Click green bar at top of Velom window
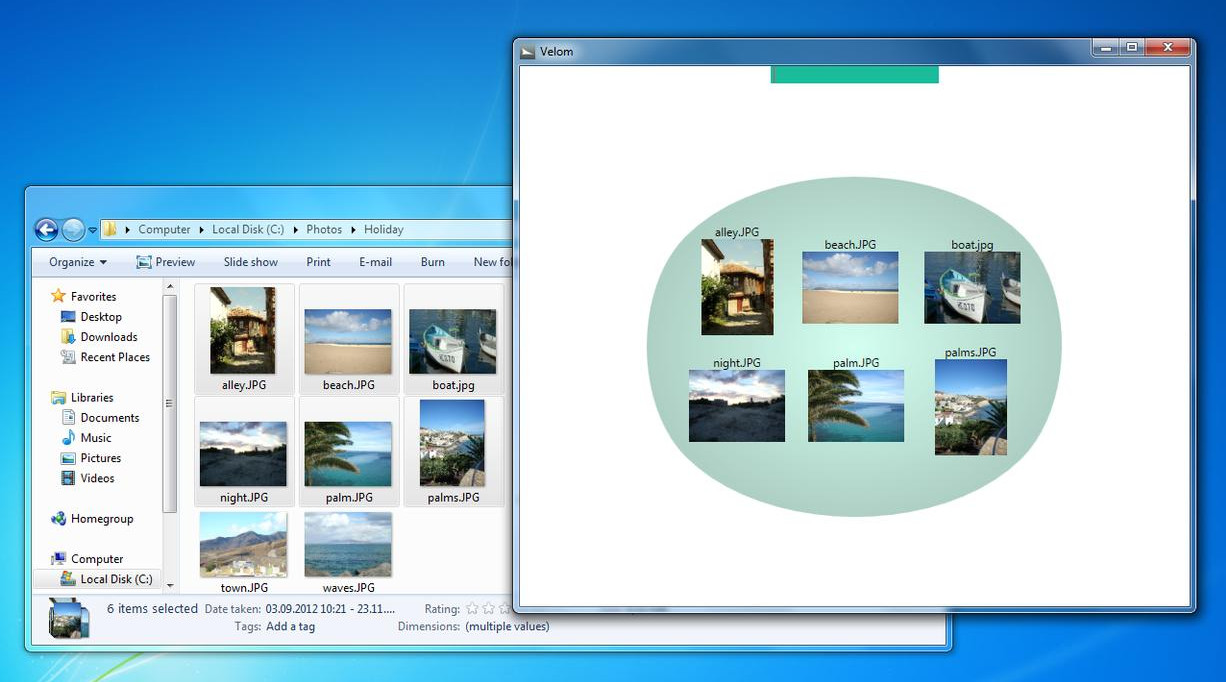Image resolution: width=1226 pixels, height=682 pixels. pyautogui.click(x=855, y=75)
